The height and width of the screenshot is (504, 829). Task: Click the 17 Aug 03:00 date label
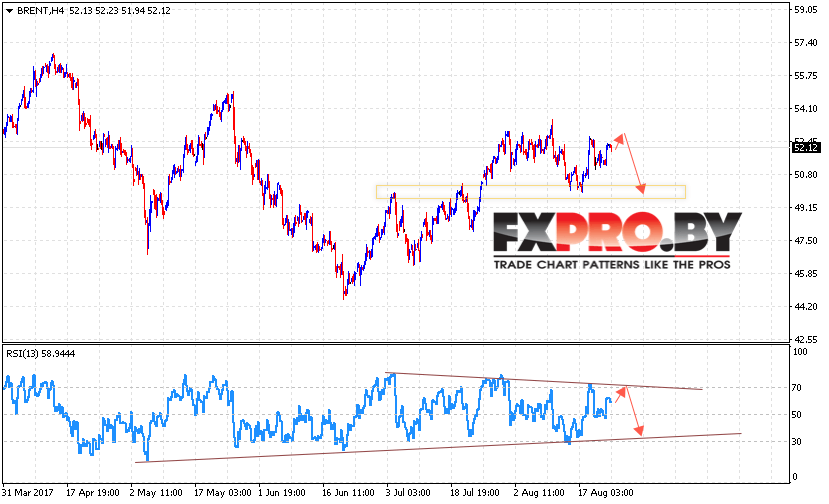[x=606, y=492]
